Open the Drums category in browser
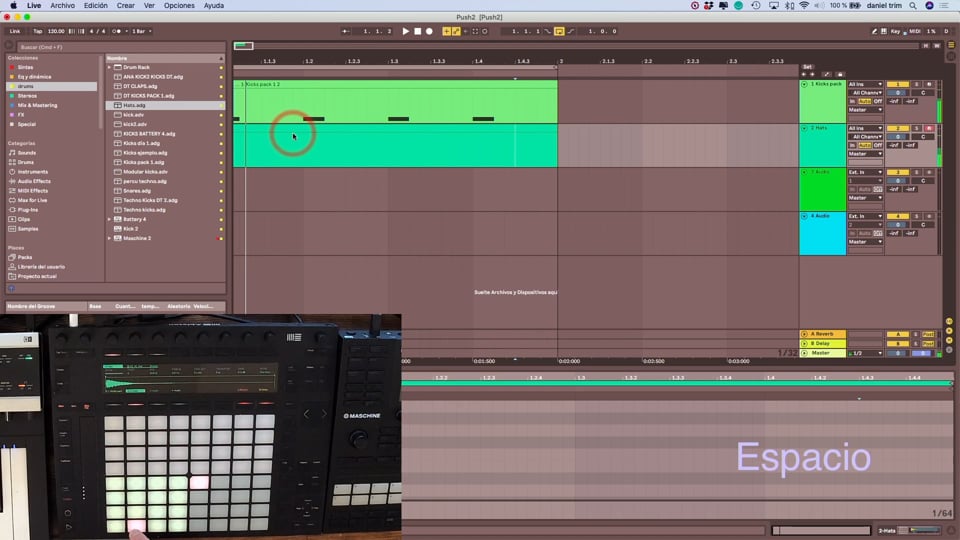 point(26,162)
